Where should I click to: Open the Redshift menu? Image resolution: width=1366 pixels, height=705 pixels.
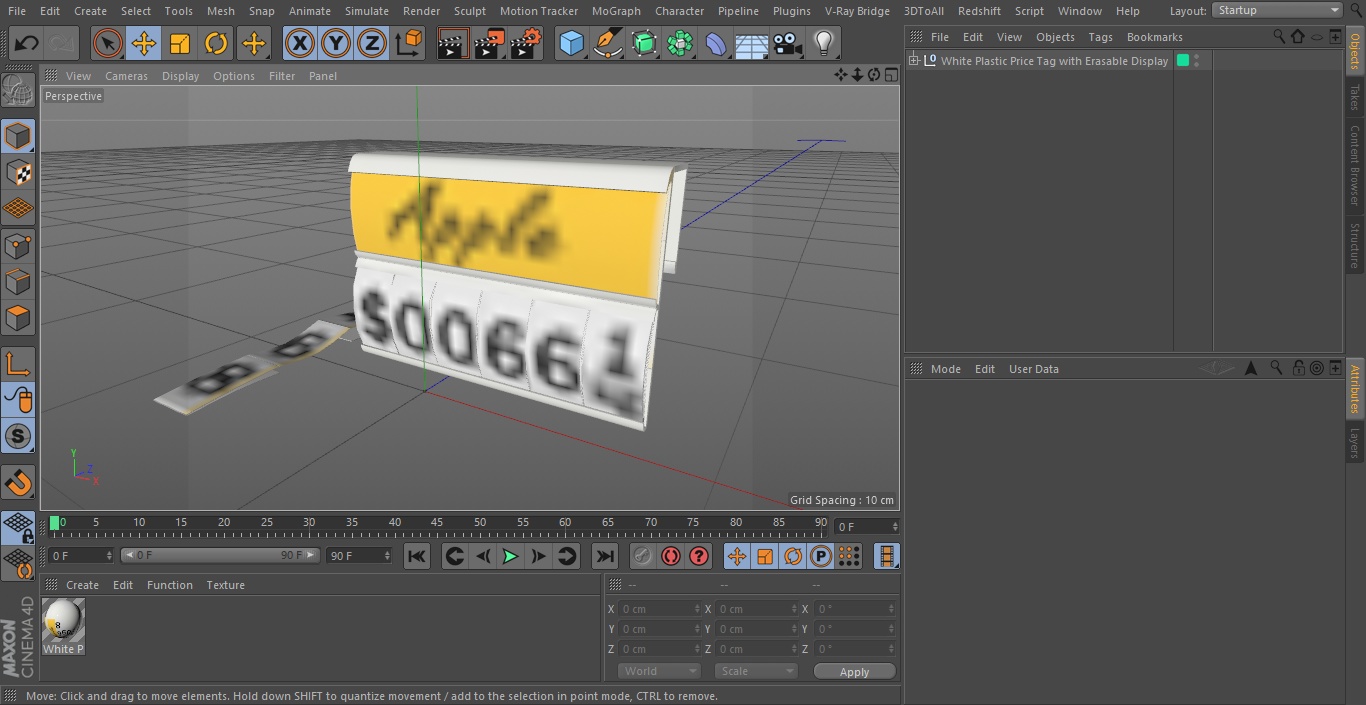pos(979,11)
